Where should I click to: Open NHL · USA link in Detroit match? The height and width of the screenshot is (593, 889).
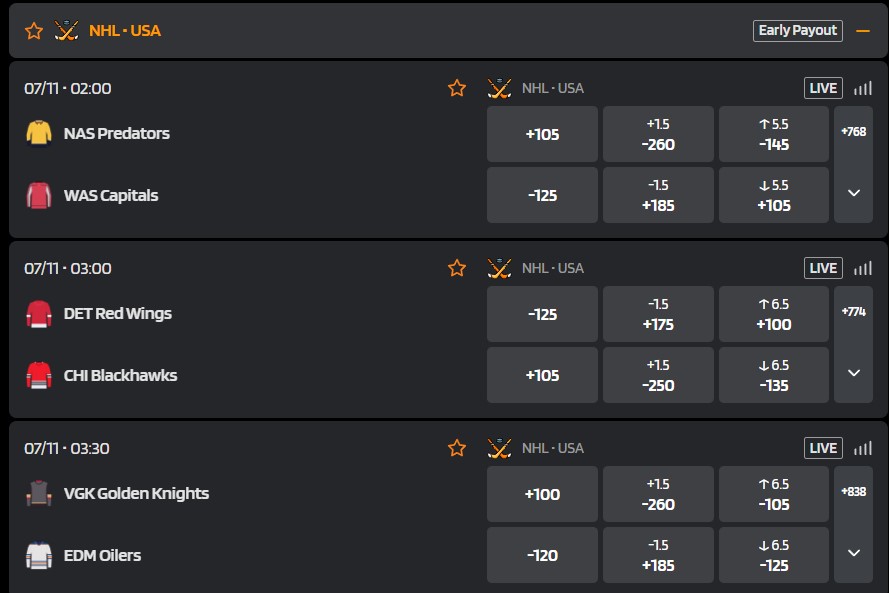coord(553,268)
